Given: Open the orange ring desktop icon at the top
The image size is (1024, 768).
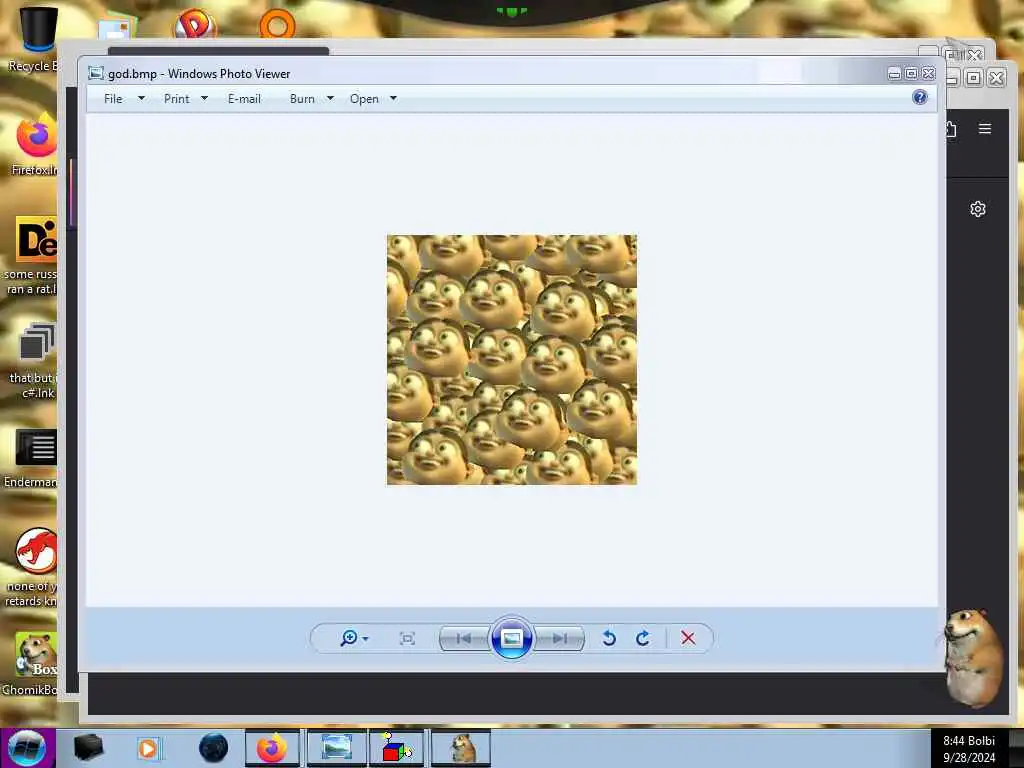Looking at the screenshot, I should tap(278, 25).
